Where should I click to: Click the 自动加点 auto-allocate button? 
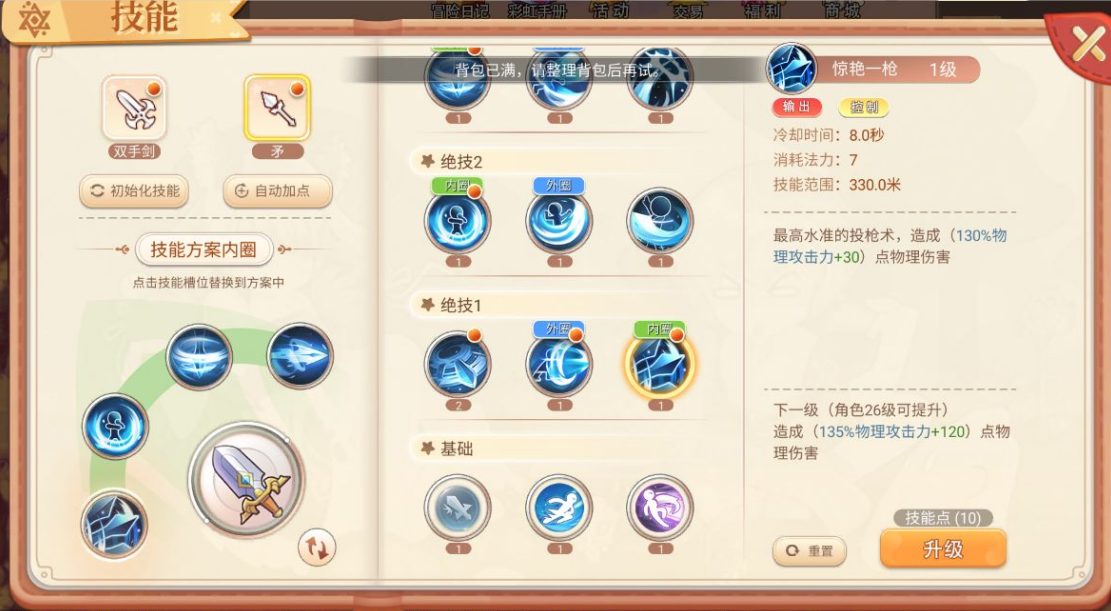pos(278,191)
